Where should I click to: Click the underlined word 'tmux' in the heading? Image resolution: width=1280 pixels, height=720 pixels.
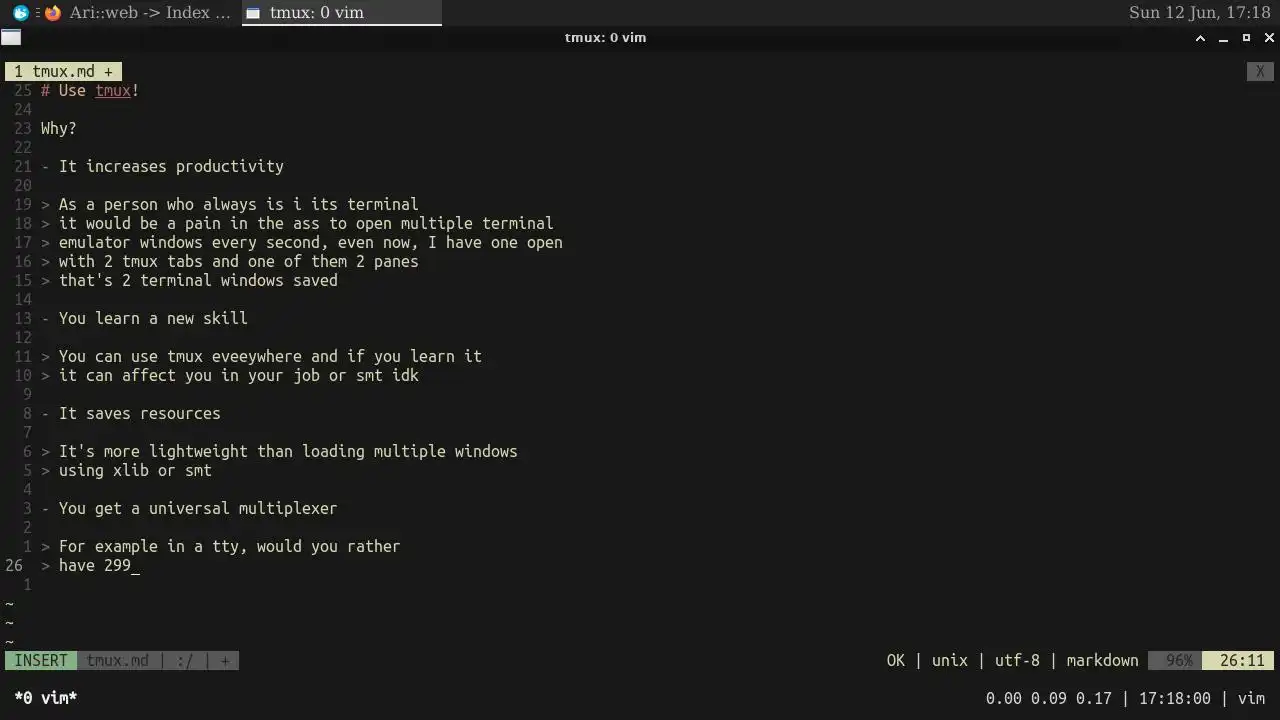113,91
